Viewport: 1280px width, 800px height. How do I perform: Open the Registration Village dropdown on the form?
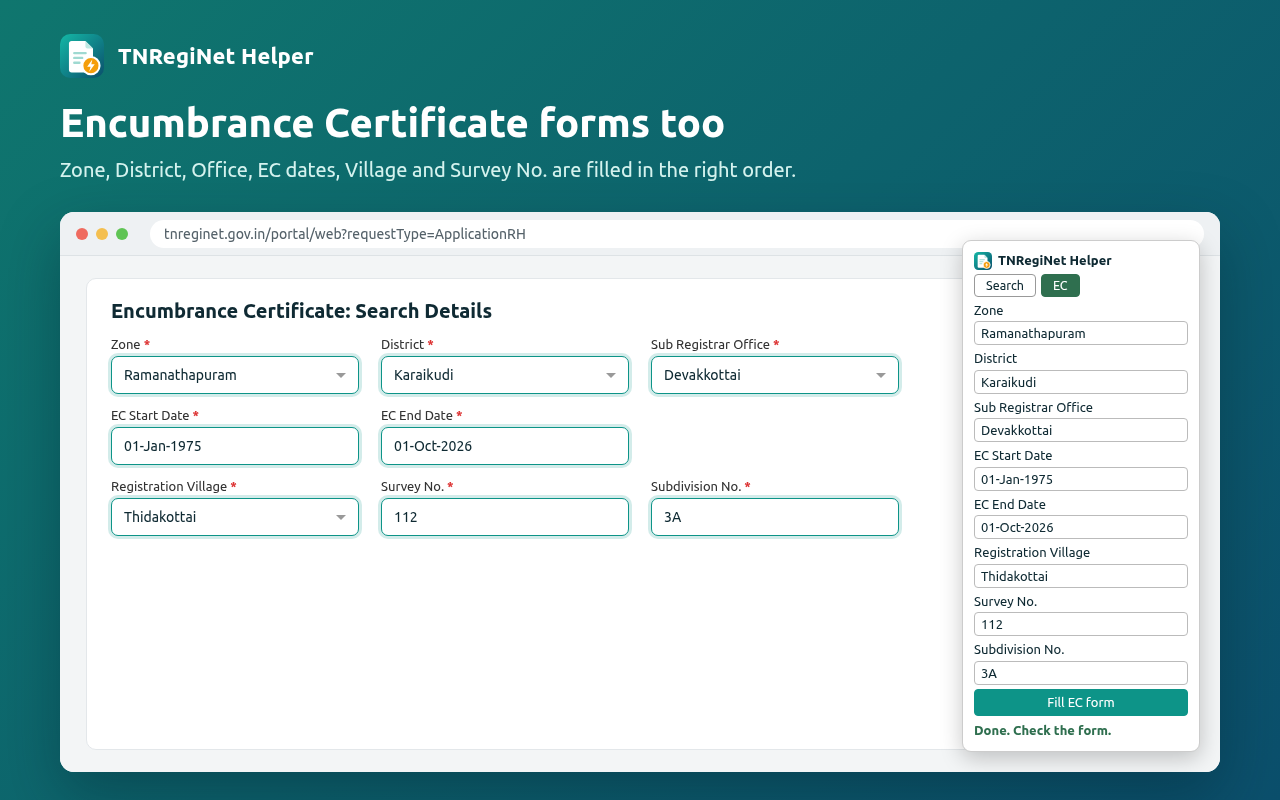click(x=235, y=517)
